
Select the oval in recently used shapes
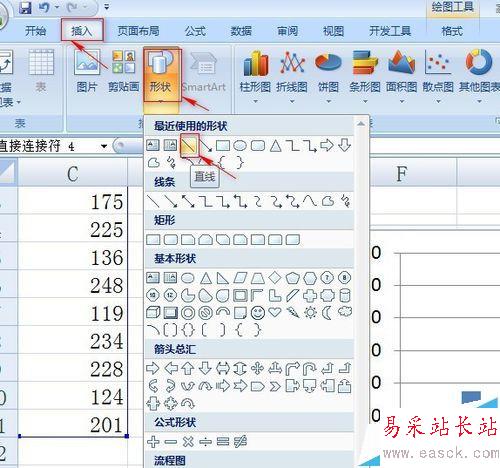pyautogui.click(x=240, y=146)
